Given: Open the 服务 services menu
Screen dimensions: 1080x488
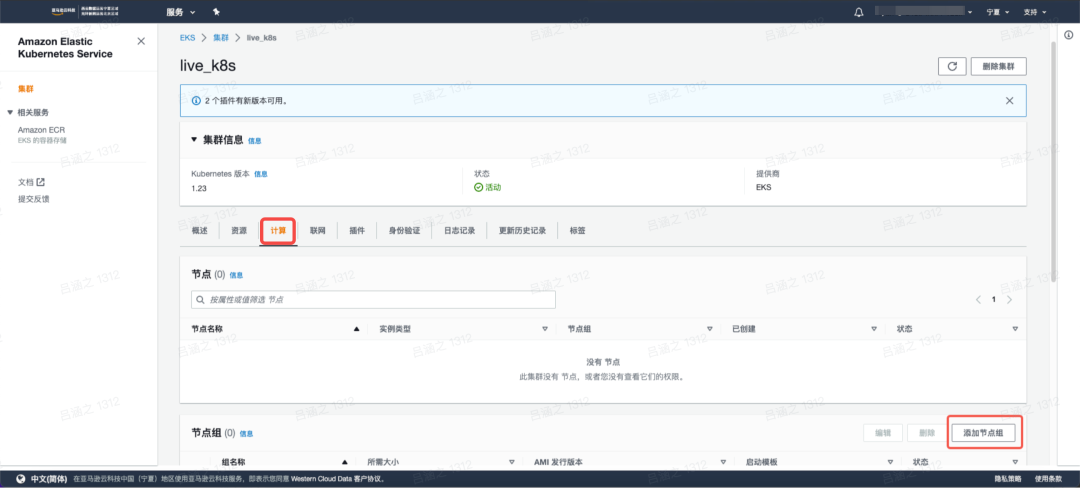Looking at the screenshot, I should [180, 12].
